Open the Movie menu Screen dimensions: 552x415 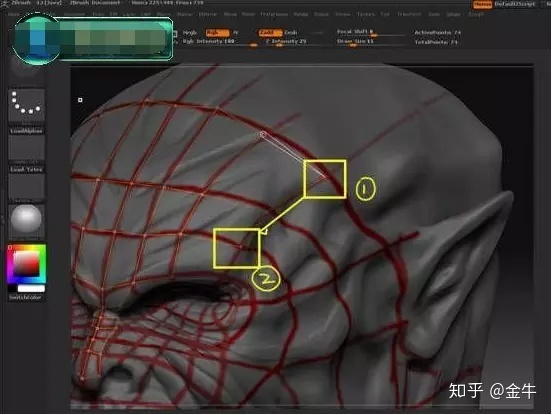coord(230,14)
